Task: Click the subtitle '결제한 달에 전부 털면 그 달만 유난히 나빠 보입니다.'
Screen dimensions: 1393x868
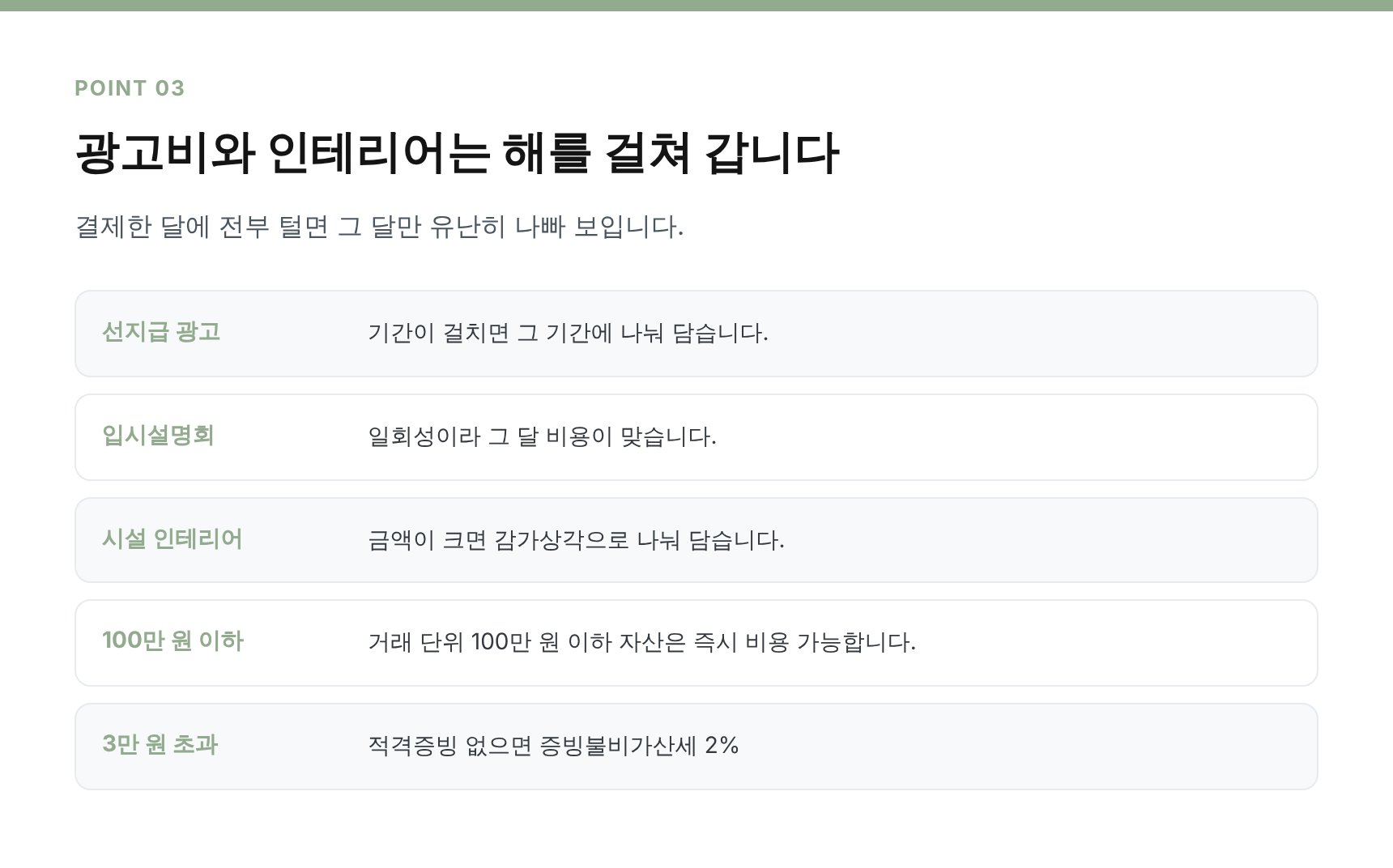Action: click(379, 227)
